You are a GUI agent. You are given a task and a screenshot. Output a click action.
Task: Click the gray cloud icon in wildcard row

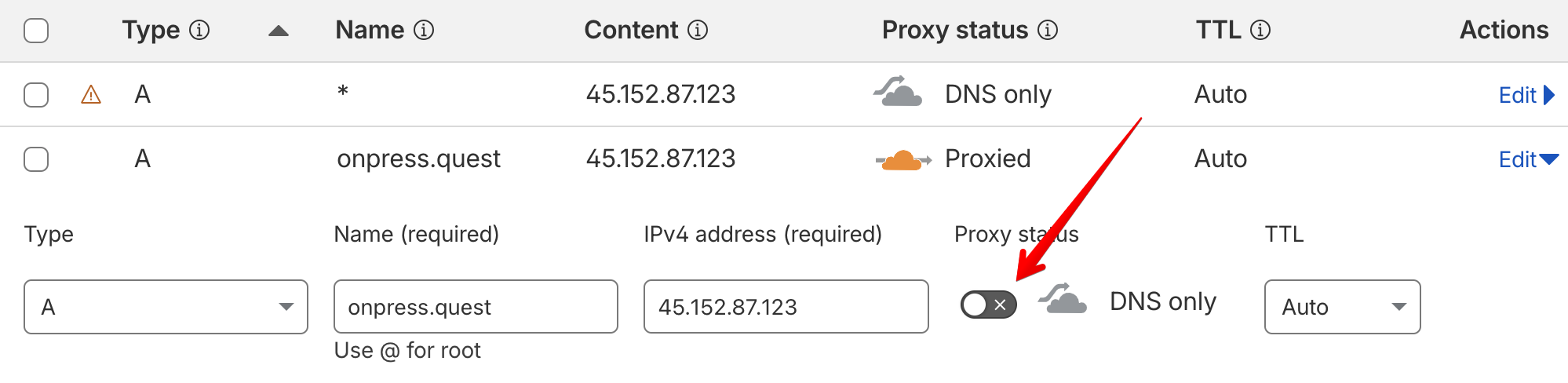(898, 93)
